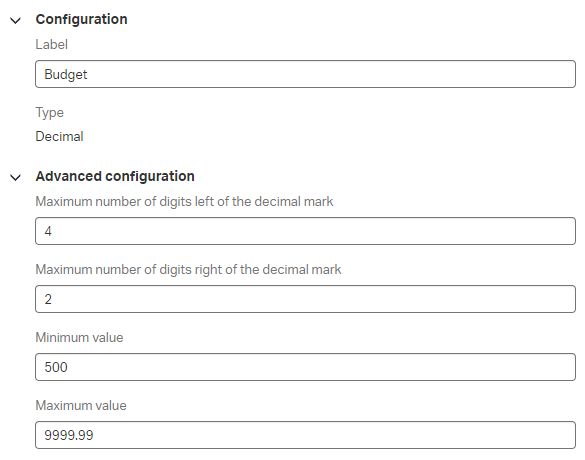Screen dimensions: 585x460
Task: Click 'Maximum number of digits left' caption
Action: coord(184,201)
